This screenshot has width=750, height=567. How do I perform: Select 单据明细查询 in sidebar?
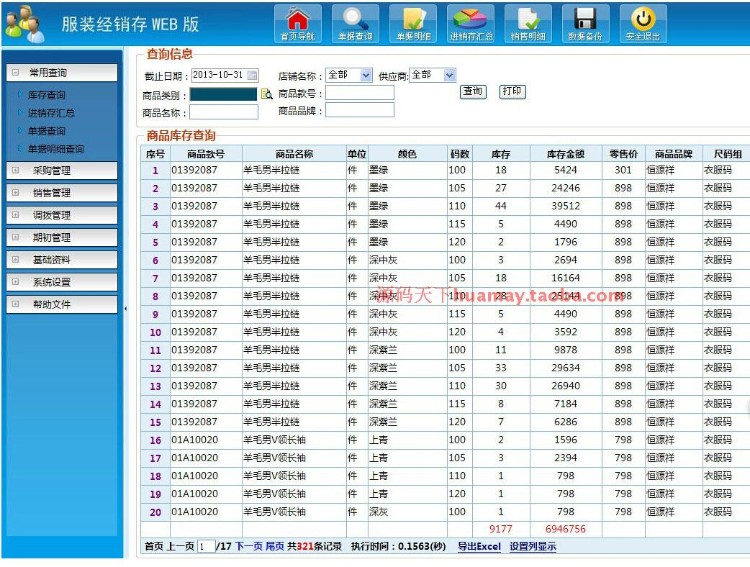(56, 149)
